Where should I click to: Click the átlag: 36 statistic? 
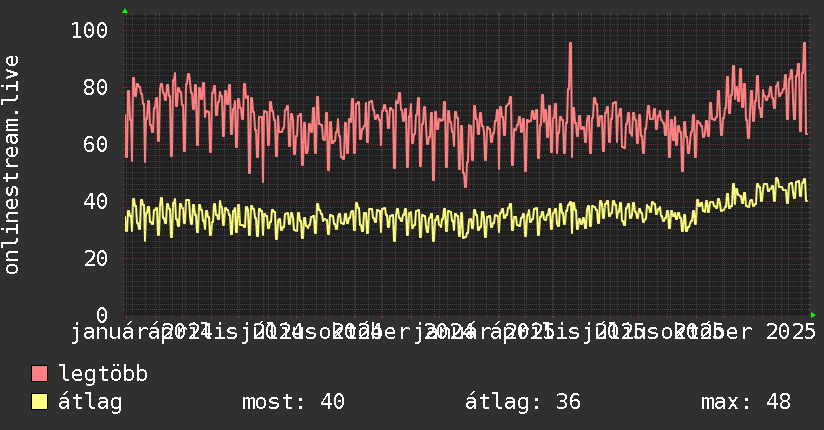click(523, 402)
